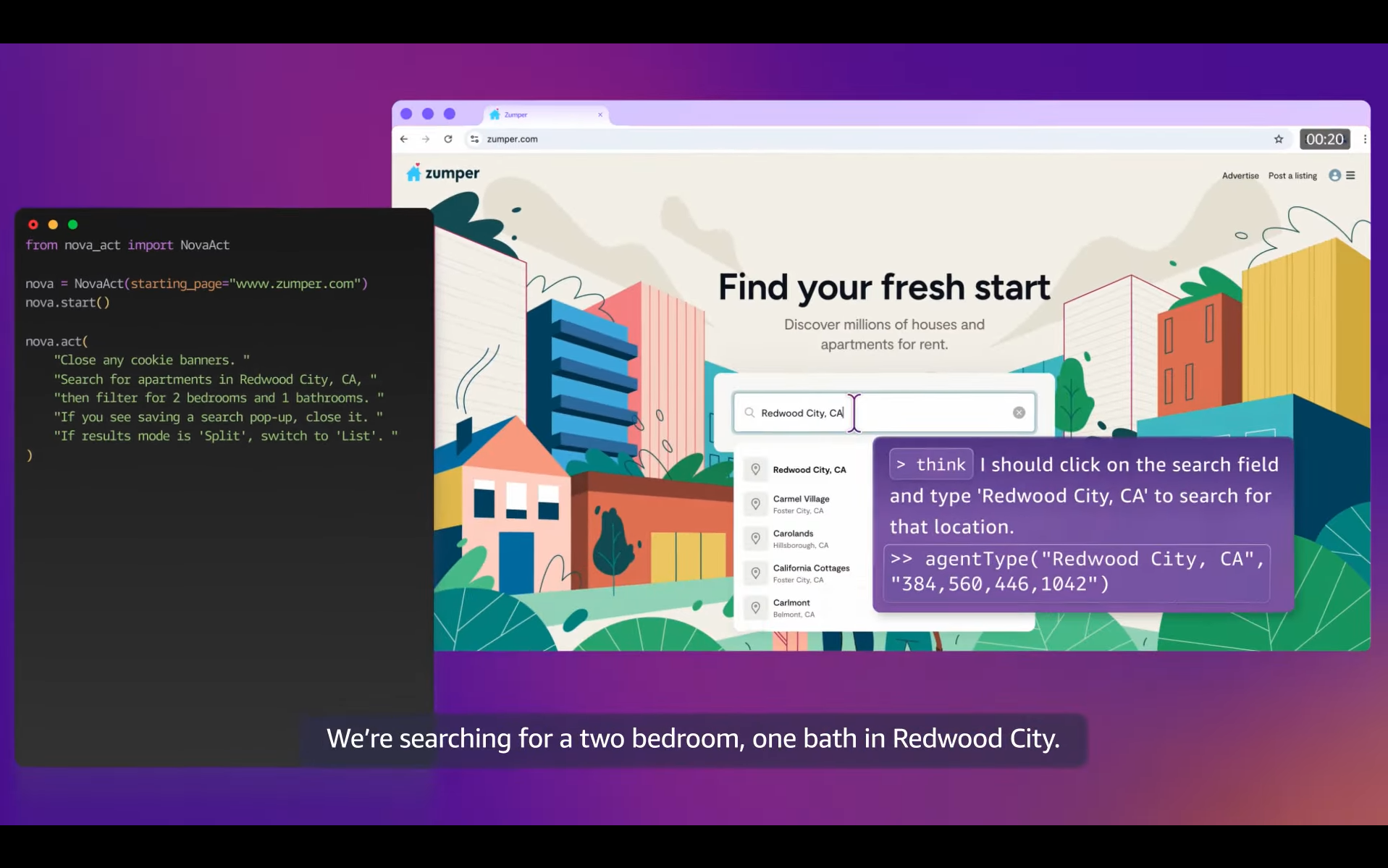
Task: Click the red close dot of code window
Action: click(x=33, y=224)
